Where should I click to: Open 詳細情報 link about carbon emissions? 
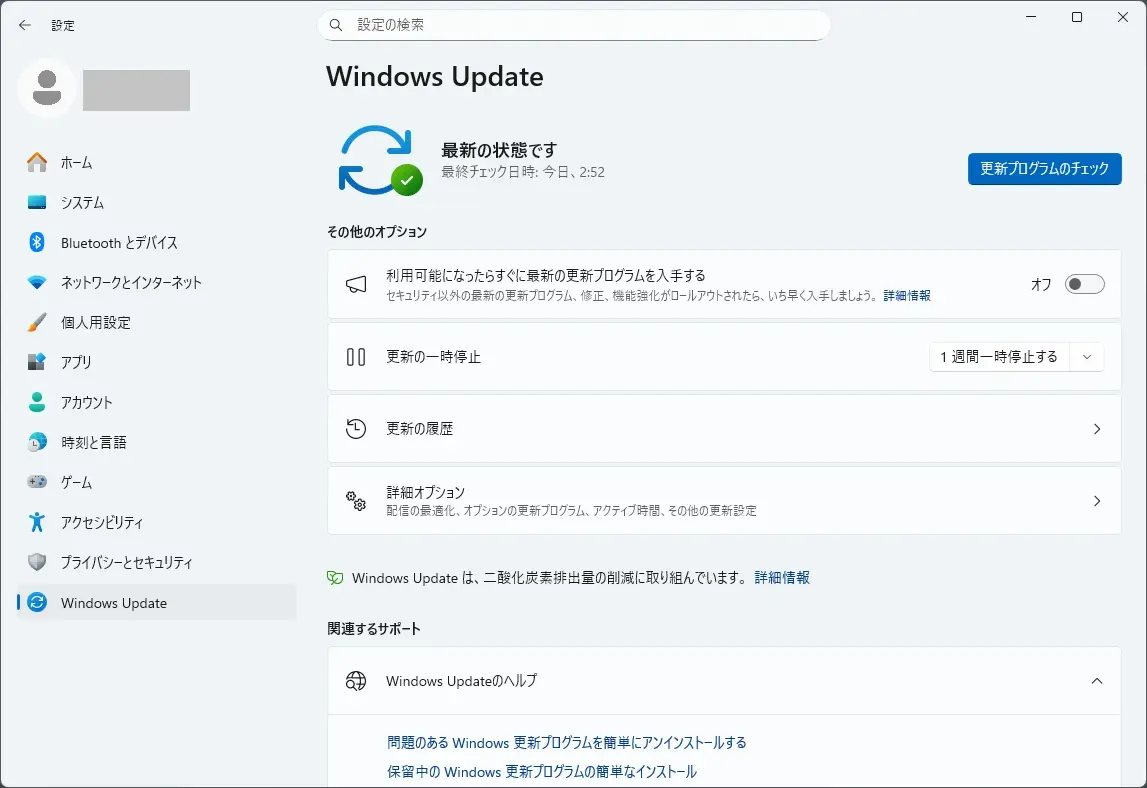point(782,577)
